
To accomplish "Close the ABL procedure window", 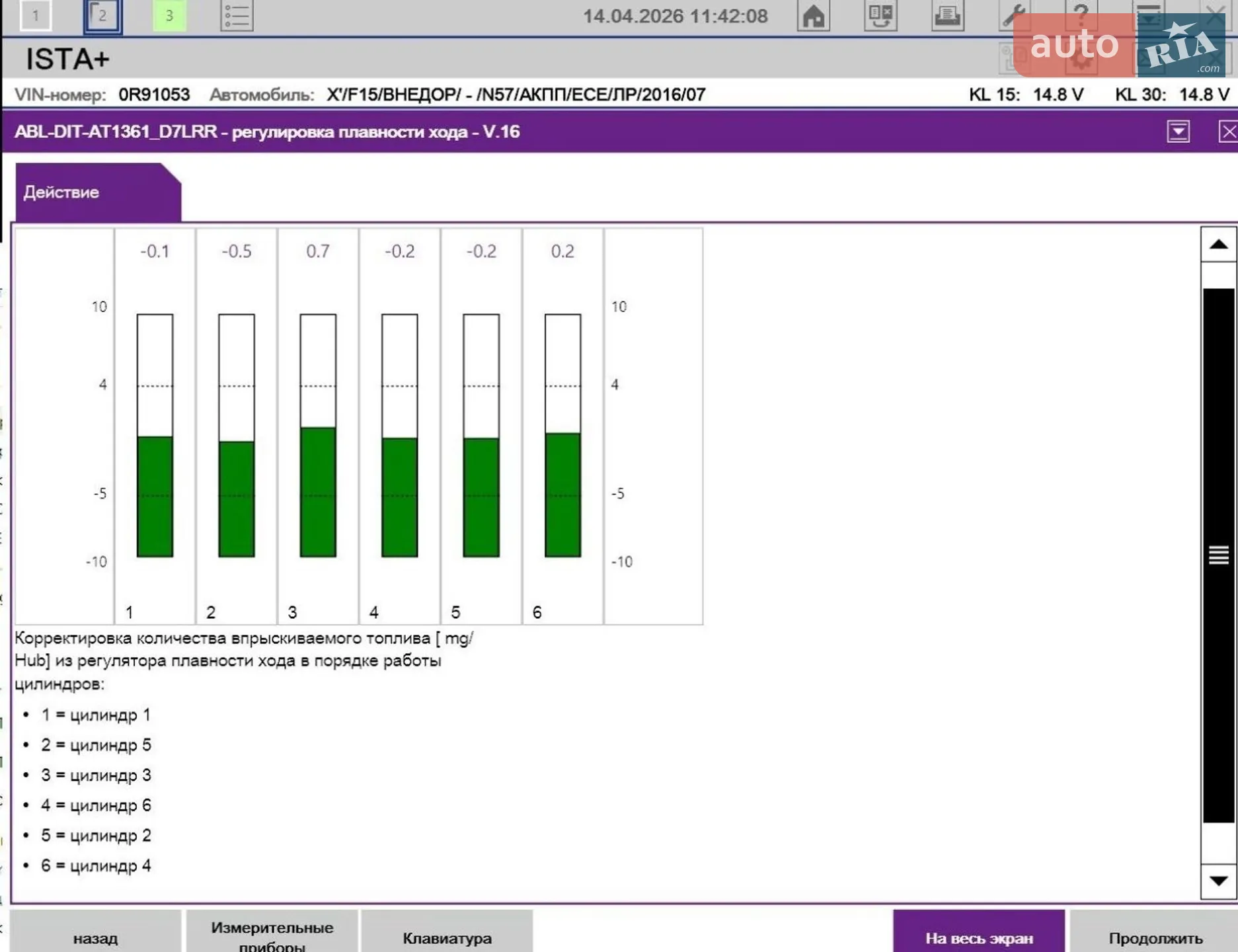I will tap(1228, 132).
